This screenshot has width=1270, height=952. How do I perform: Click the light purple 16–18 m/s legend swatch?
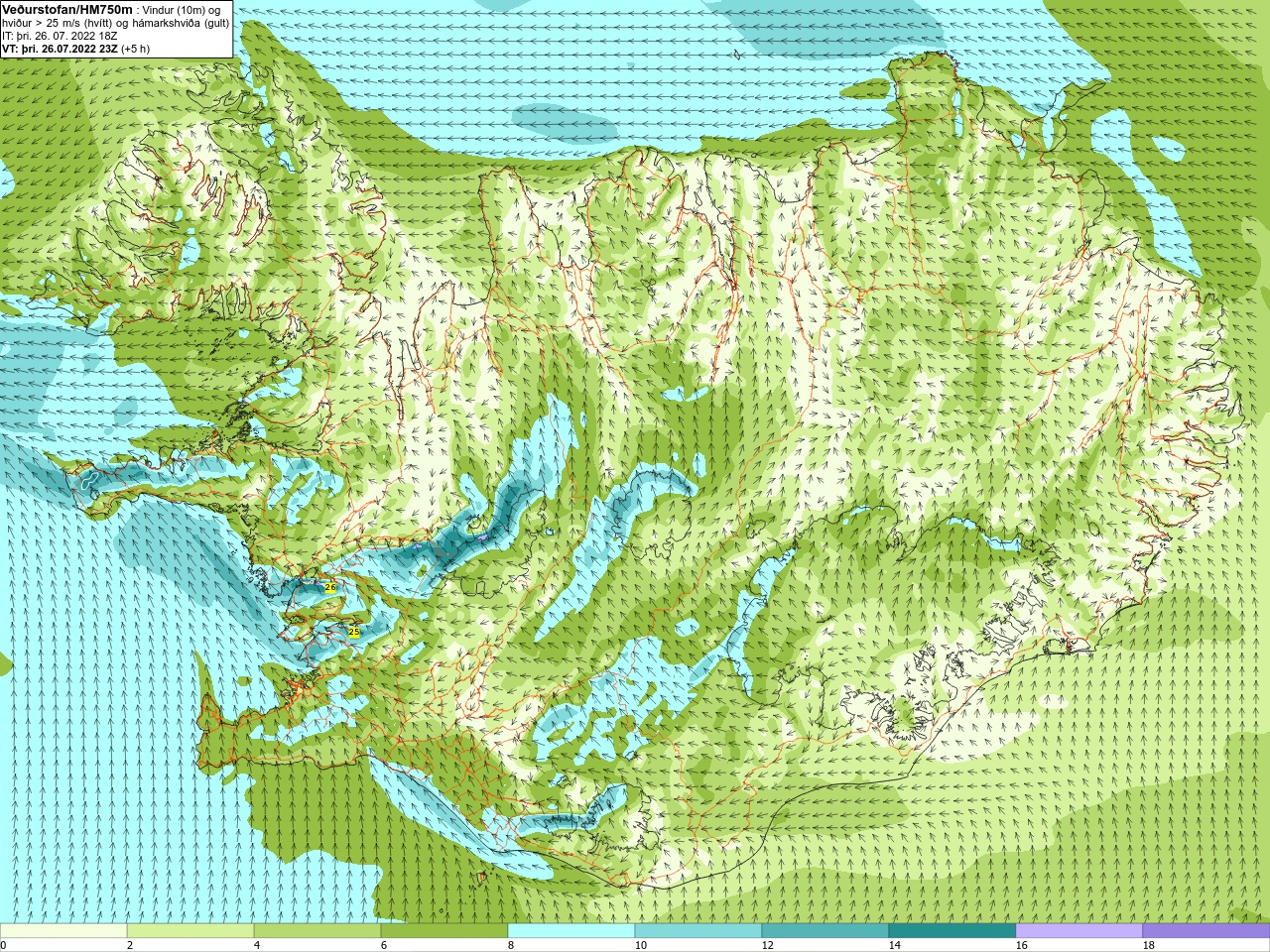(x=1079, y=931)
